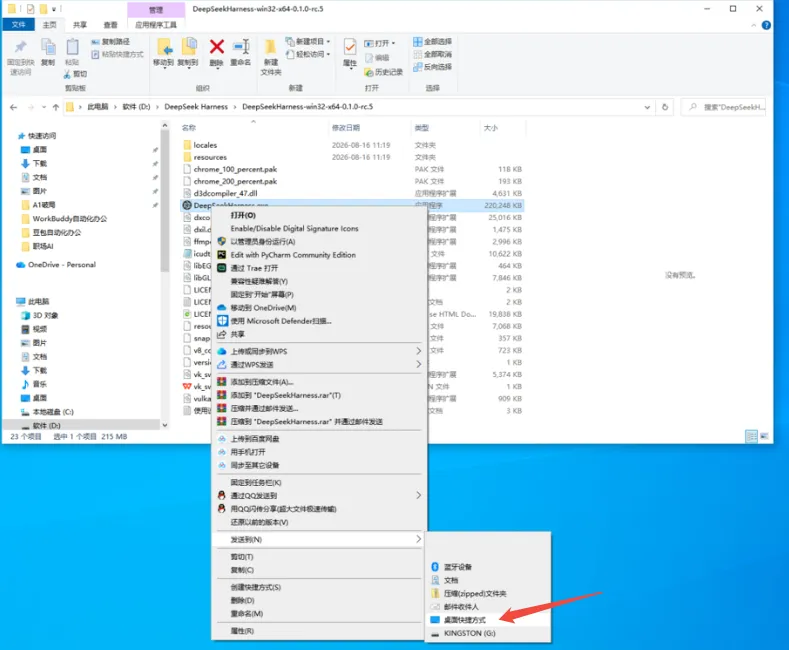Click 此电脑 in the breadcrumb path
The image size is (789, 650).
tap(98, 107)
